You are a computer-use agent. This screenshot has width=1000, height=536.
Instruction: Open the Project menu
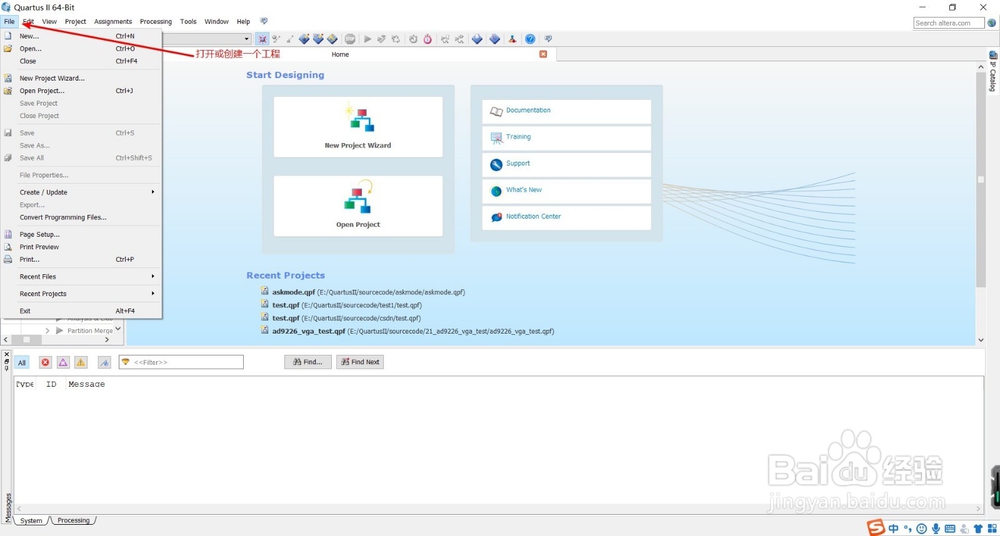[x=75, y=22]
